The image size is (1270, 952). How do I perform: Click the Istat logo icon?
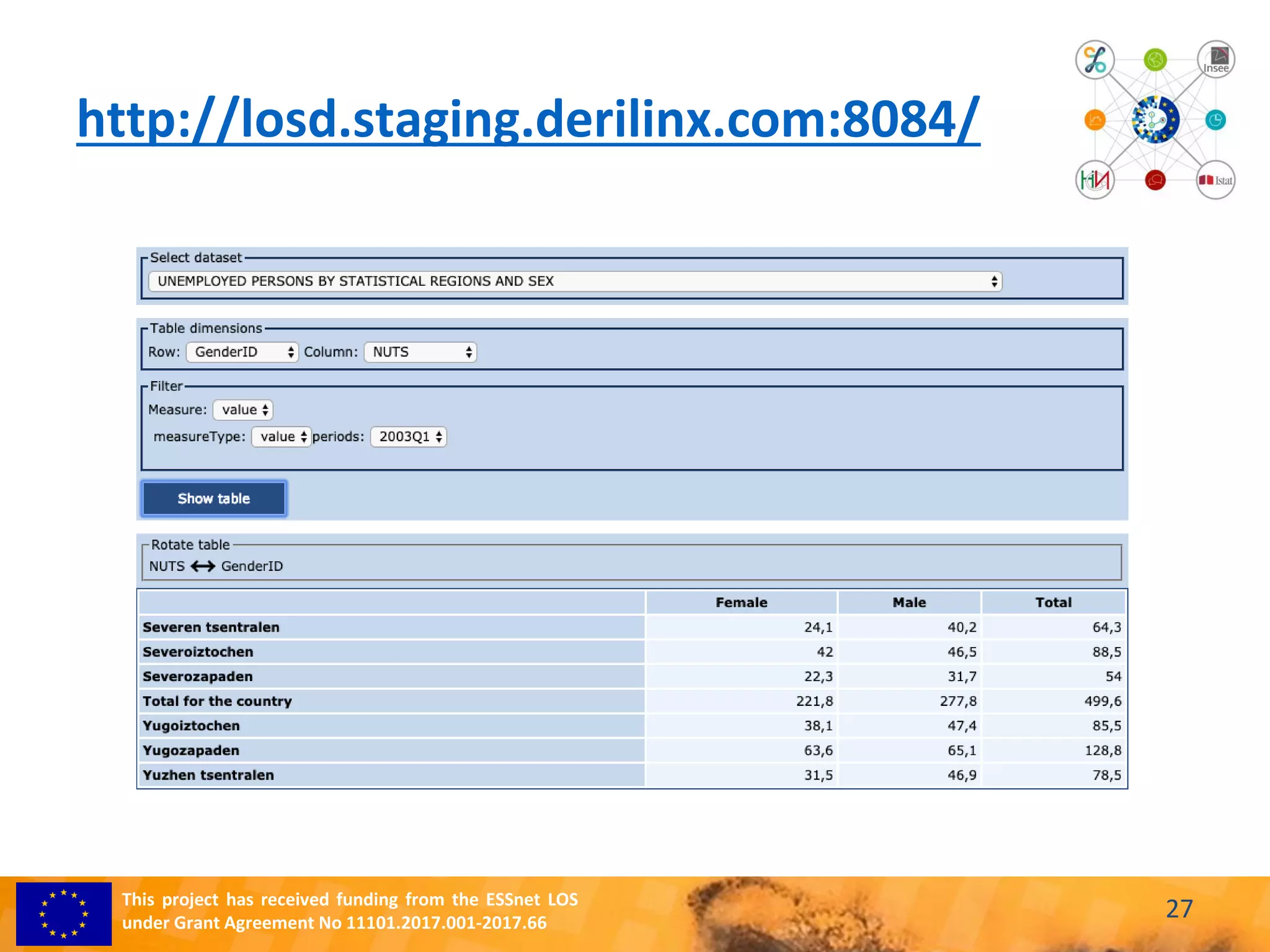[1215, 180]
